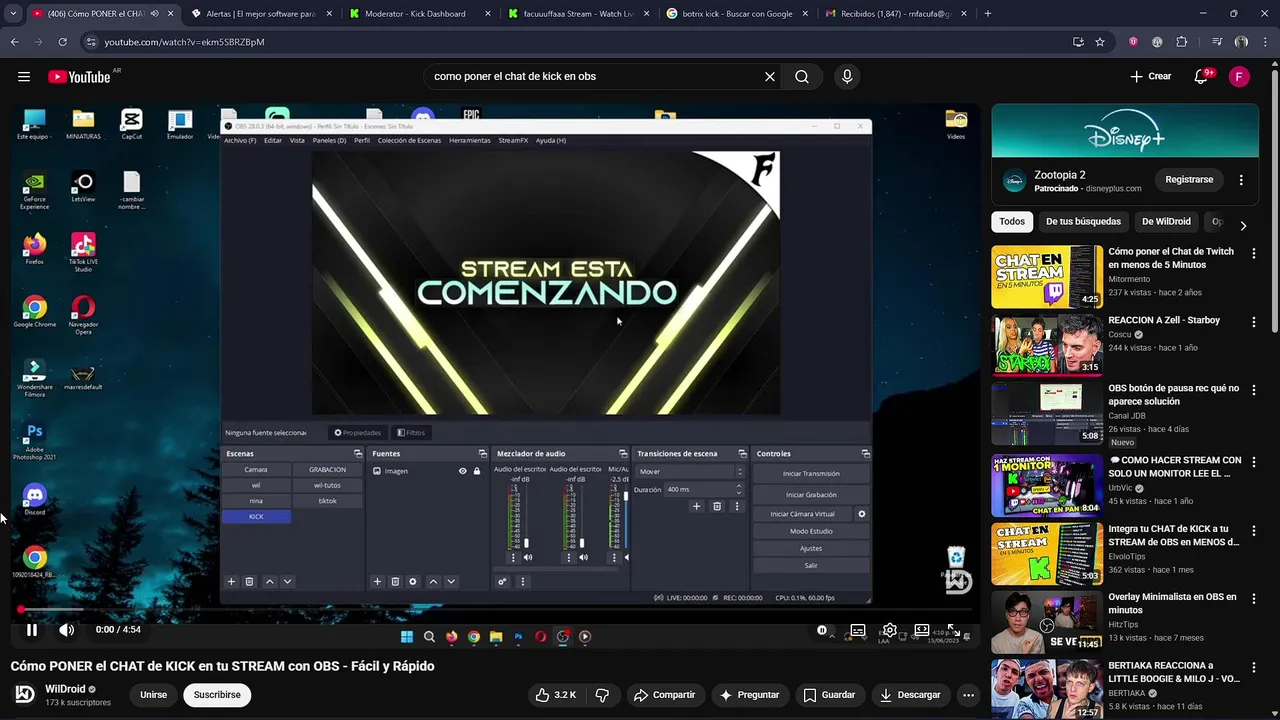Open menu for COMO HACER STREAM video
The height and width of the screenshot is (720, 1280).
point(1254,462)
